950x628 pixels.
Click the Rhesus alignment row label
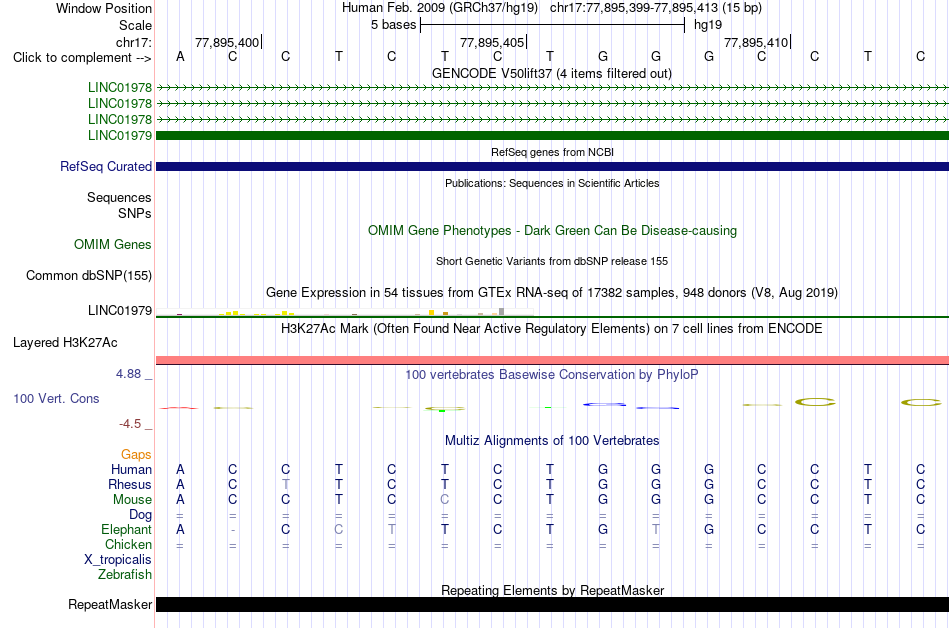click(130, 484)
